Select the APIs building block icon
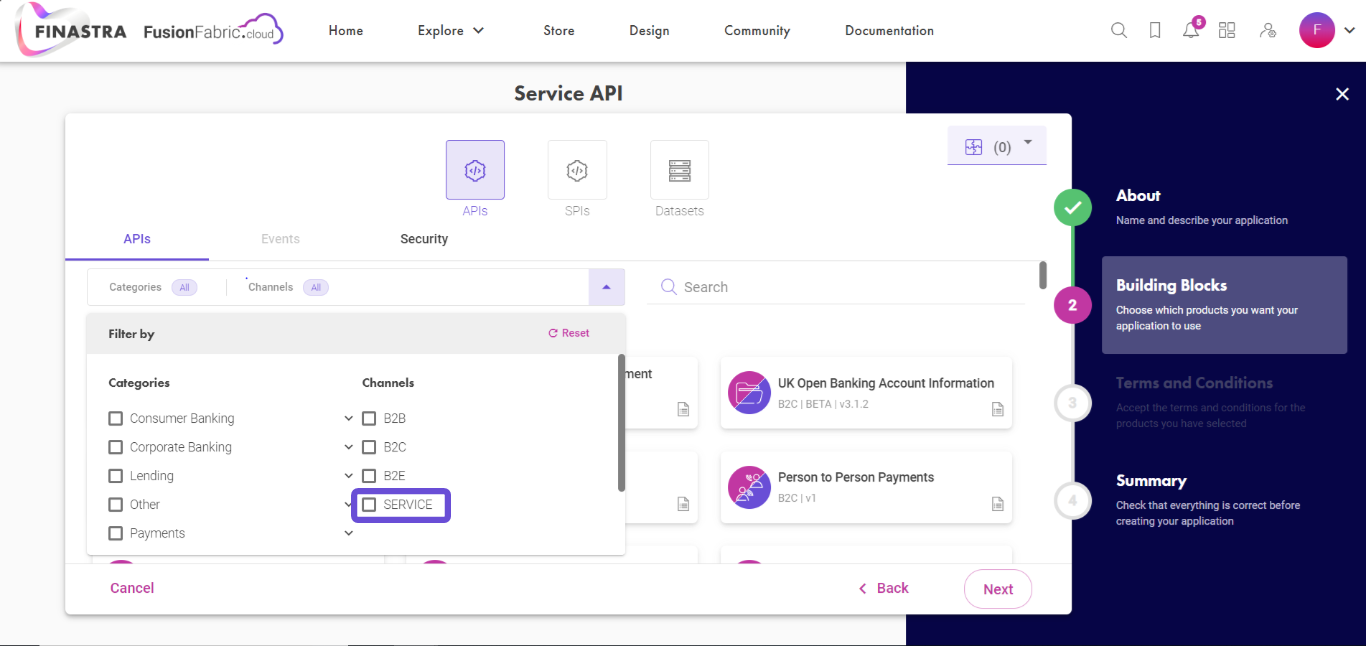This screenshot has width=1366, height=646. pyautogui.click(x=475, y=170)
